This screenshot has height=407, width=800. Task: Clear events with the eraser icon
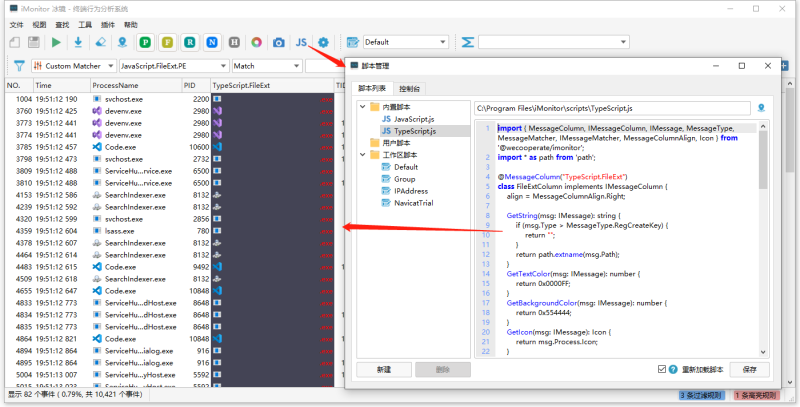(101, 42)
